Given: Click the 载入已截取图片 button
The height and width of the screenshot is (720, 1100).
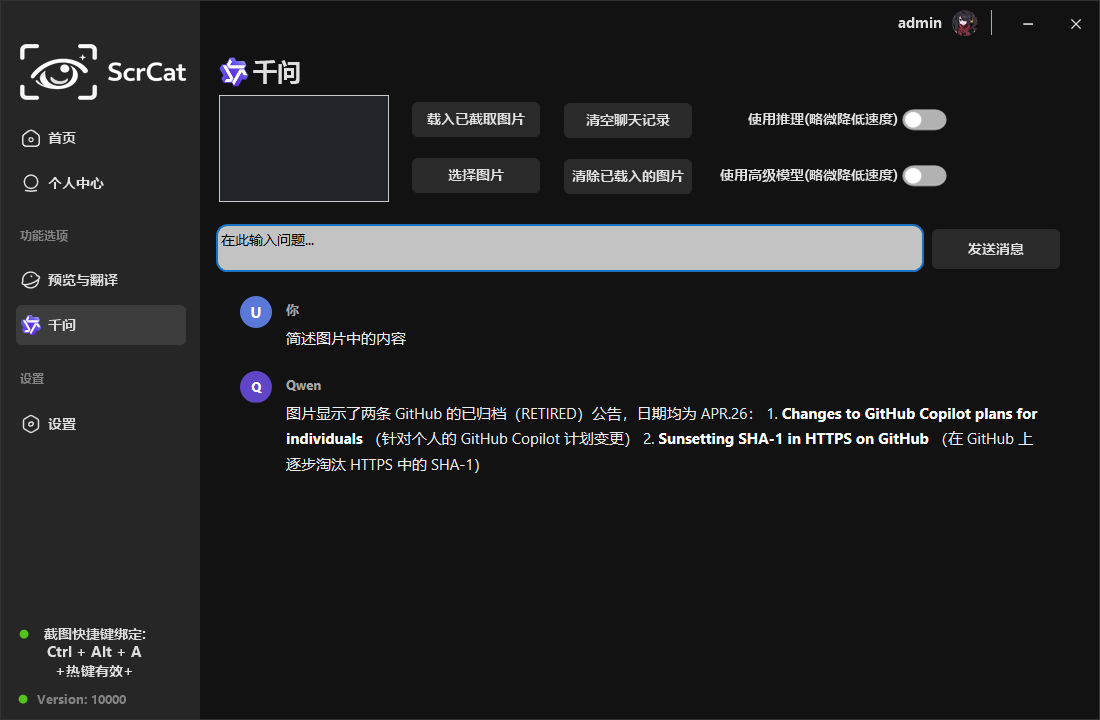Looking at the screenshot, I should coord(476,119).
